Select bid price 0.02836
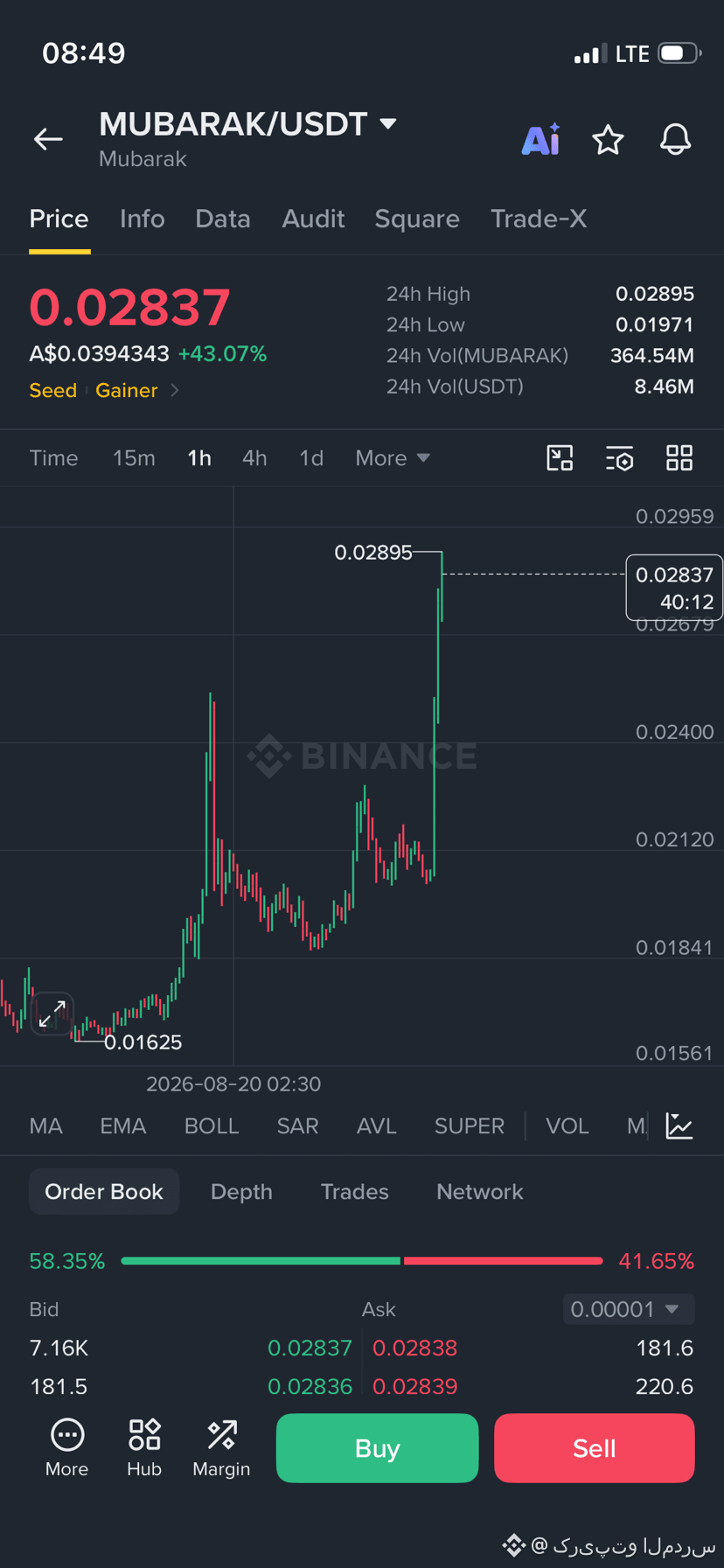Viewport: 724px width, 1568px height. pyautogui.click(x=310, y=1387)
